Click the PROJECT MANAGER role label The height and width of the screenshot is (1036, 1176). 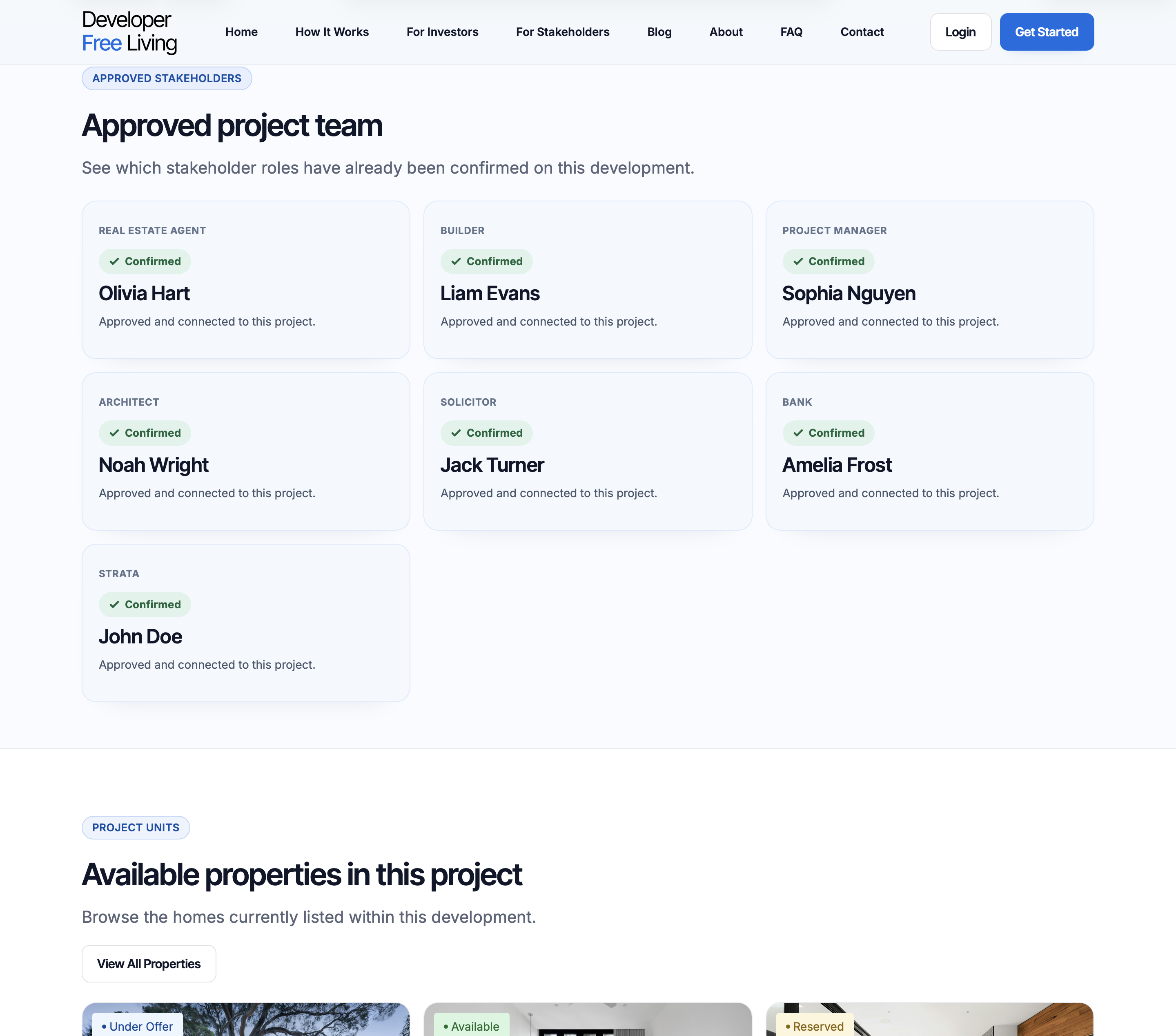pyautogui.click(x=834, y=231)
